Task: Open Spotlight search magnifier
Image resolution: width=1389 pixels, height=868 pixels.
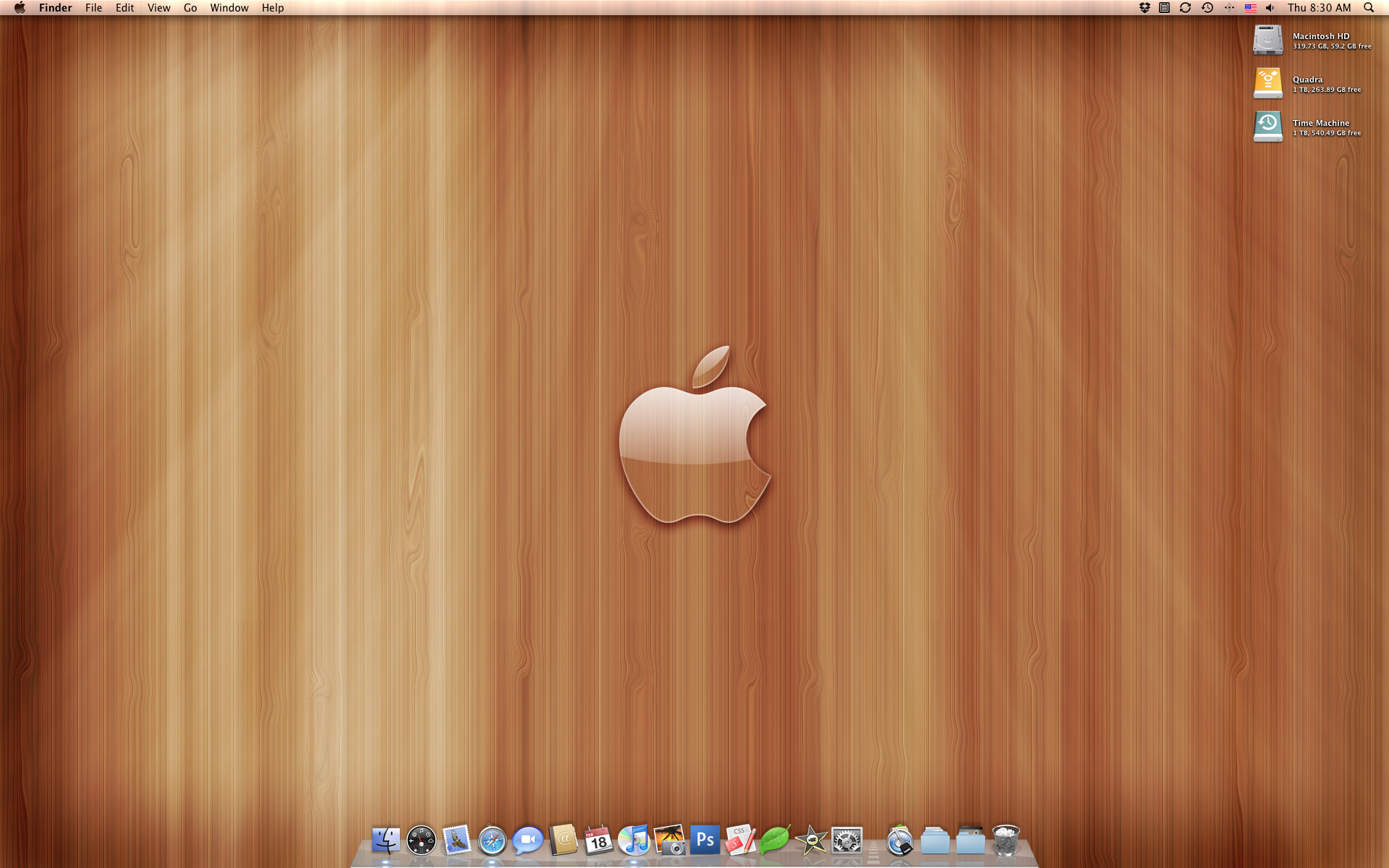Action: [x=1369, y=8]
